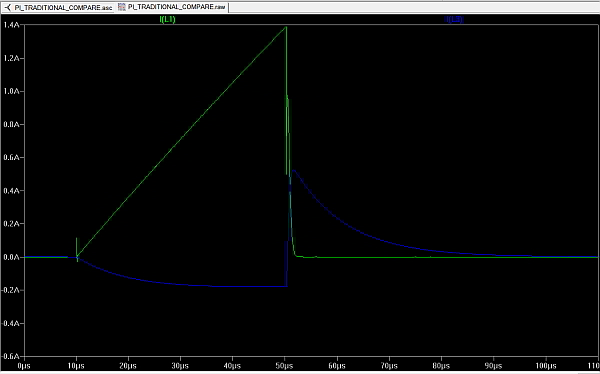Screen dimensions: 600x374
Task: Click the green I(L1) trace label
Action: [167, 20]
